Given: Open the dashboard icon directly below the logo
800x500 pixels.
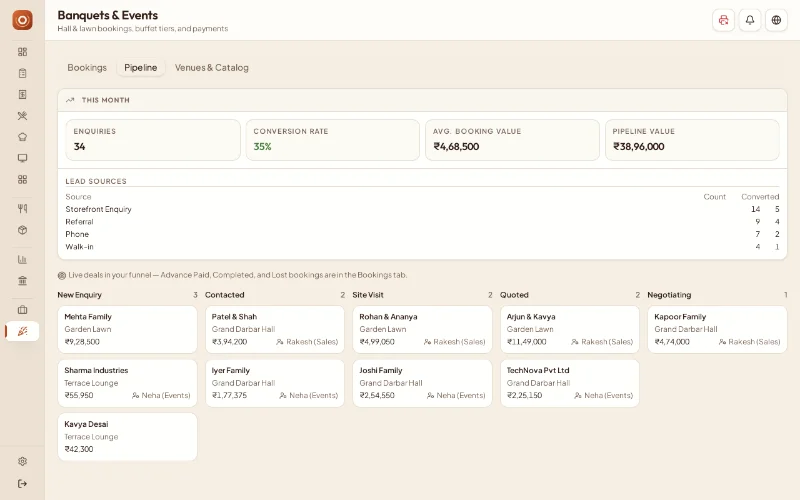Looking at the screenshot, I should pos(22,52).
